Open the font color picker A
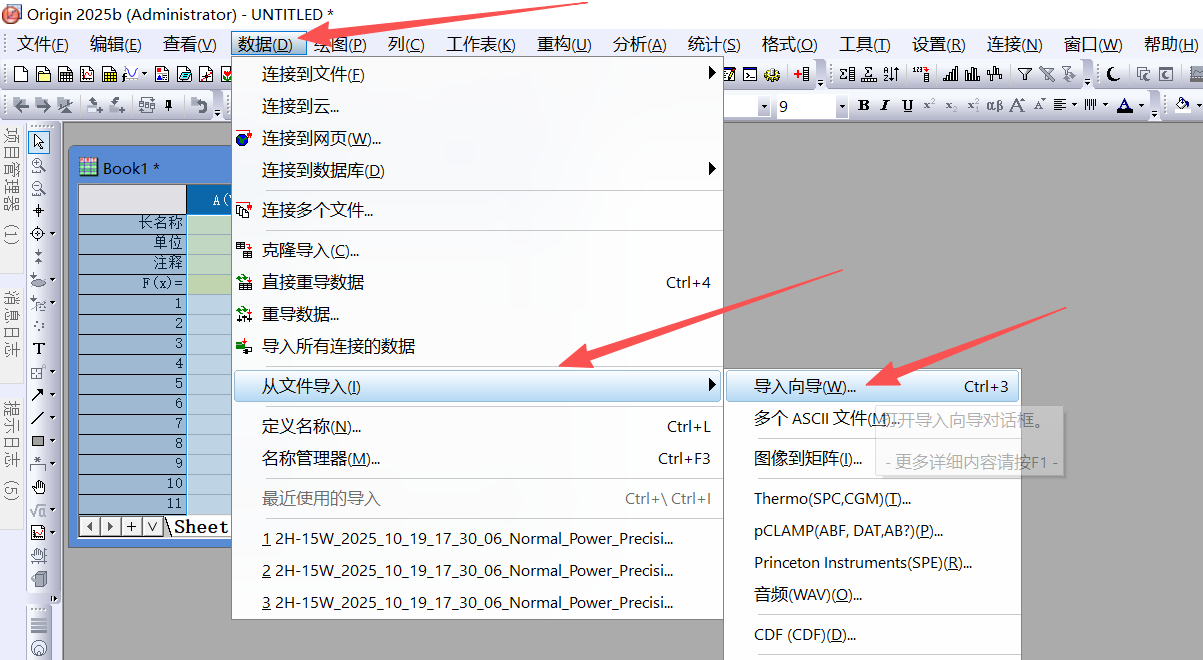The image size is (1203, 660). pyautogui.click(x=1125, y=106)
